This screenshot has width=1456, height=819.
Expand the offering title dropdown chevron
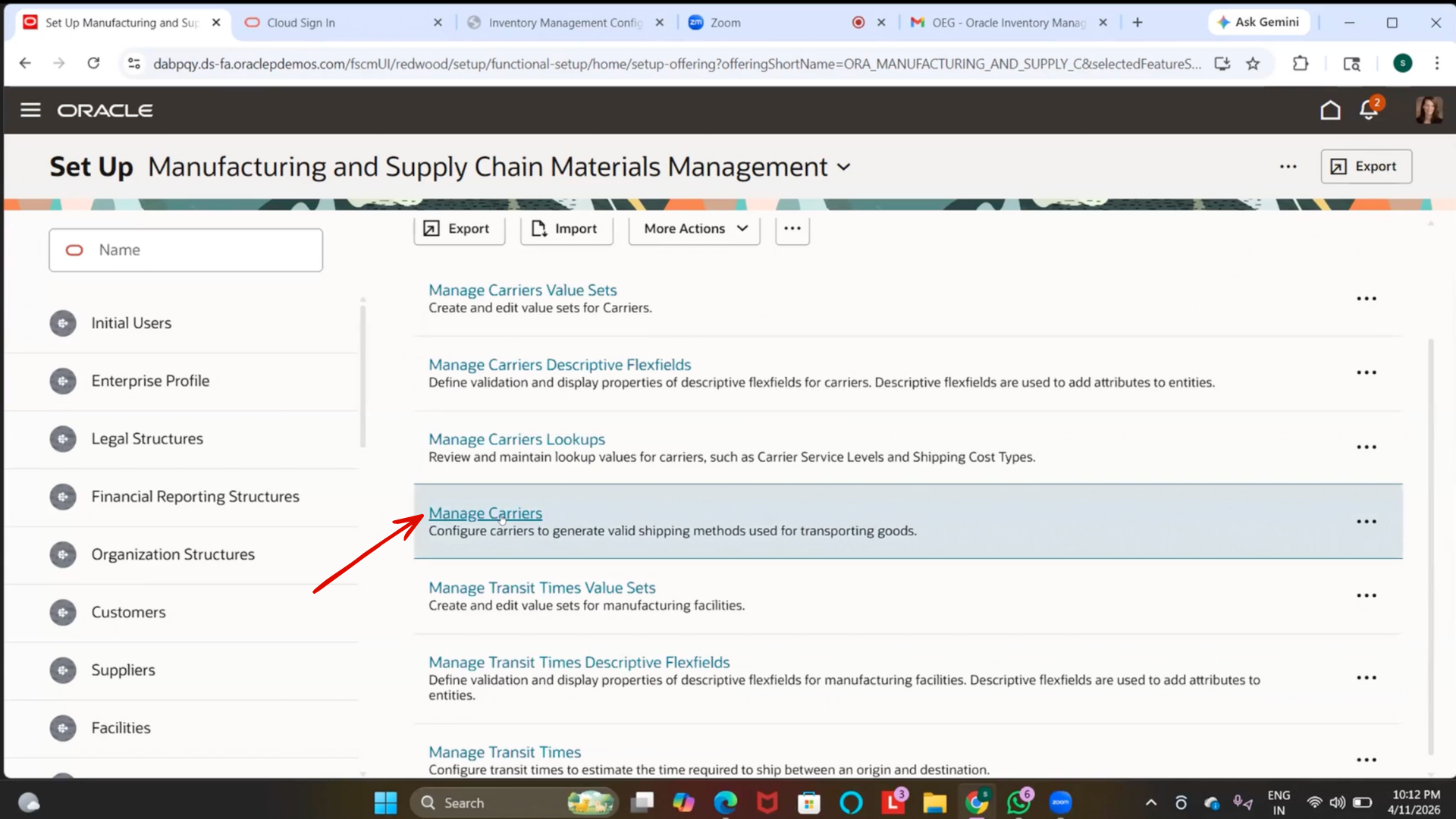[844, 167]
